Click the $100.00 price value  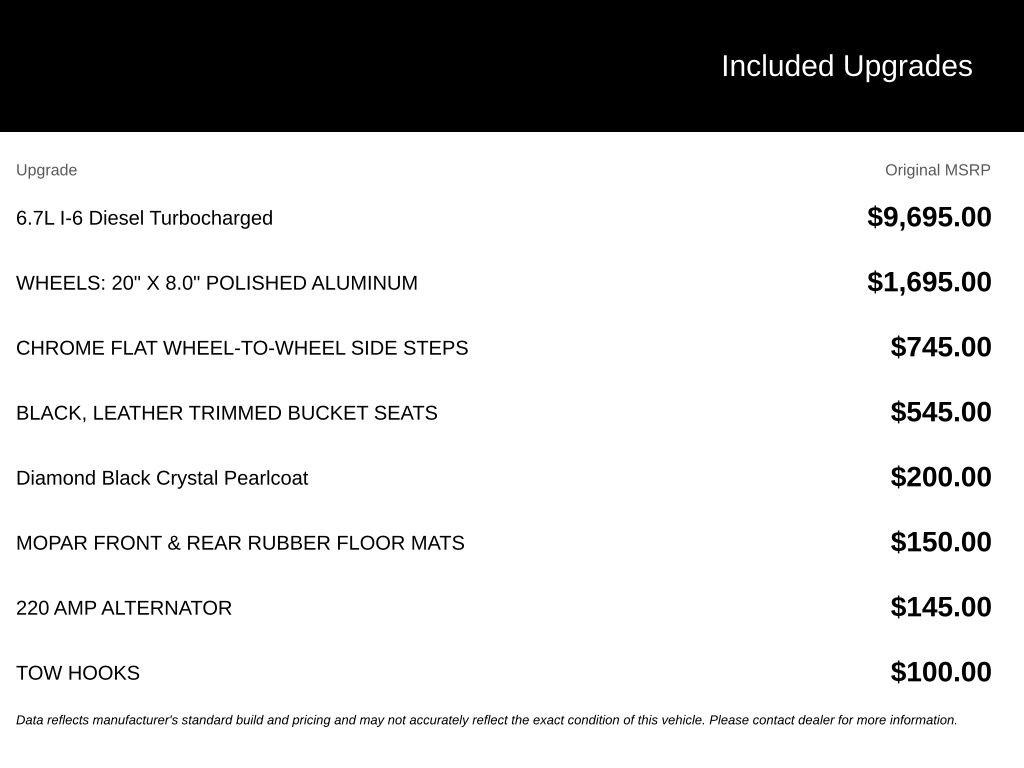pyautogui.click(x=940, y=672)
